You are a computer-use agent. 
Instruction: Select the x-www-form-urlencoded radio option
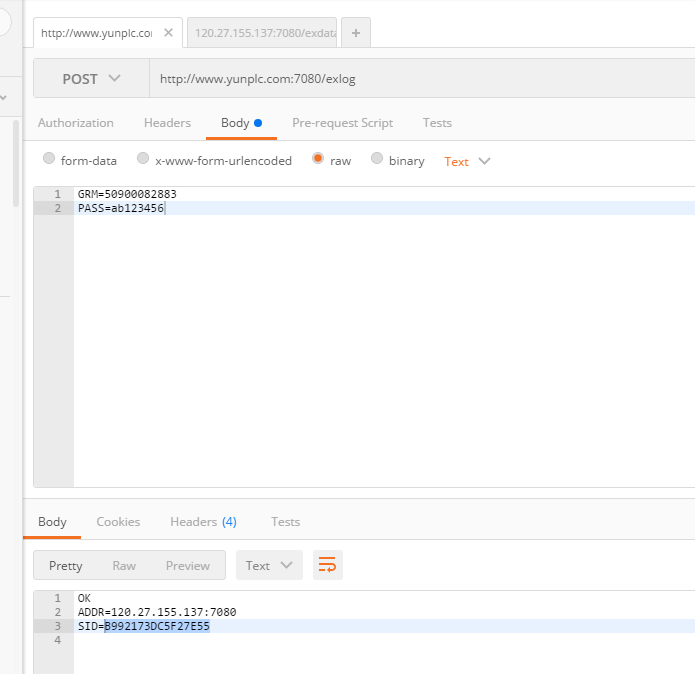pos(143,159)
